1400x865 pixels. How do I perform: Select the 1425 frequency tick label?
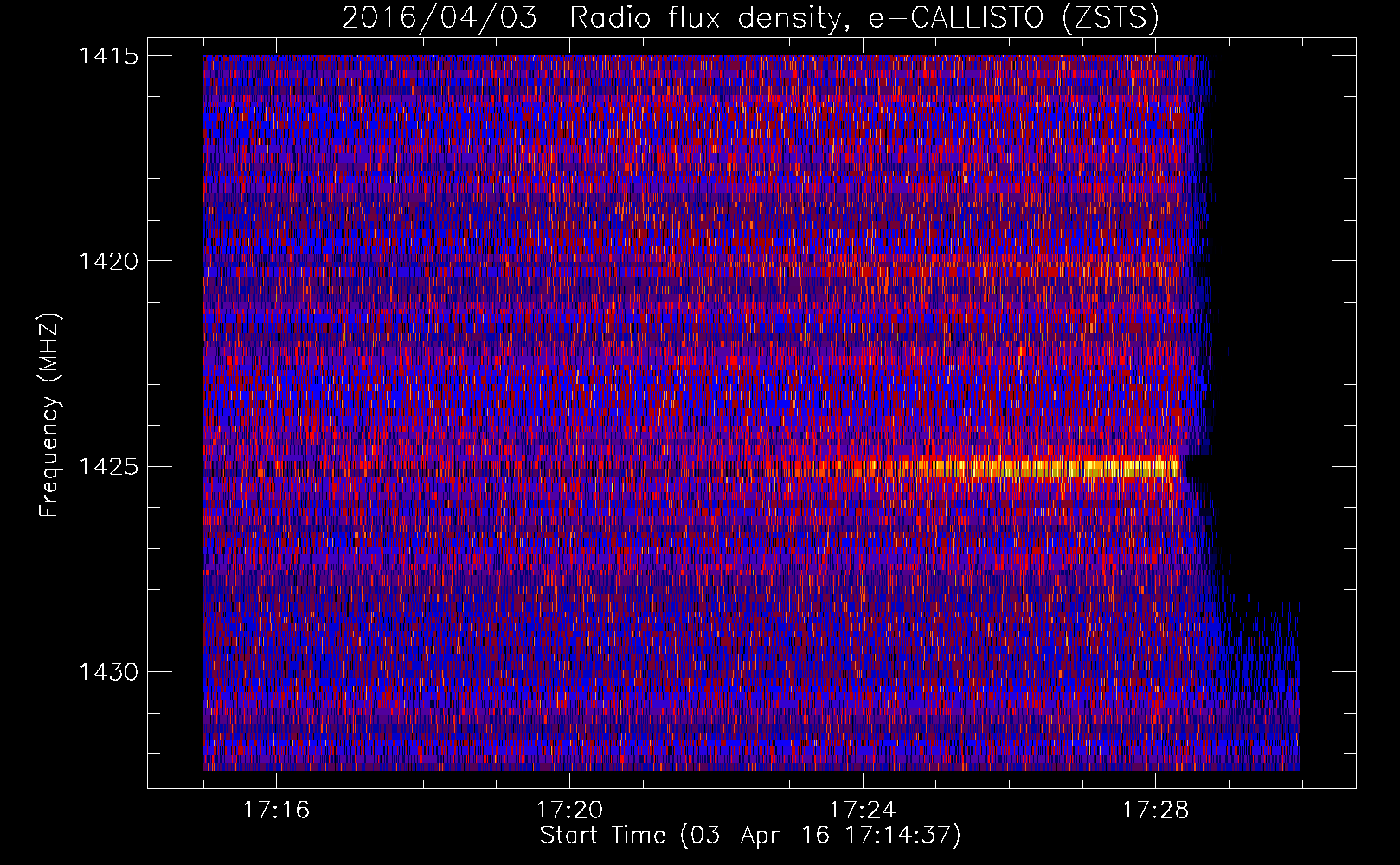108,467
